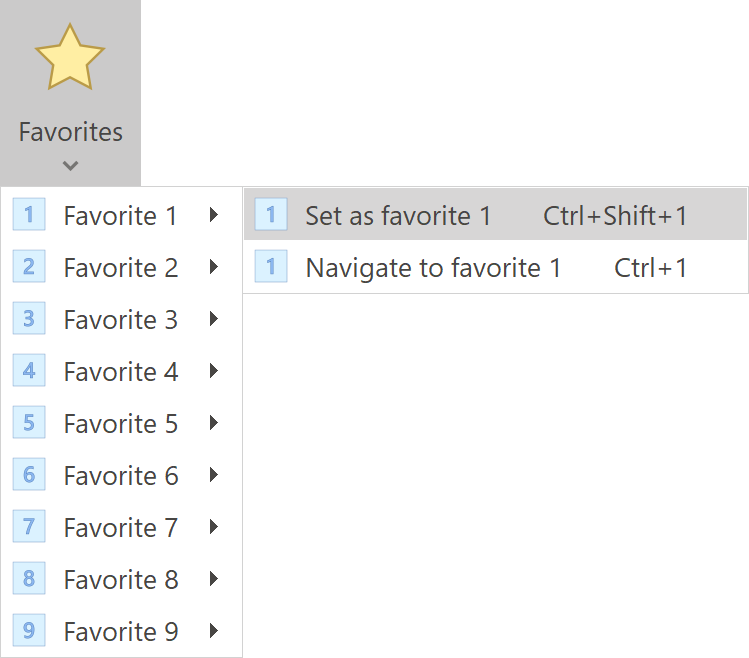
Task: Click the Favorite 5 menu item
Action: click(x=120, y=423)
